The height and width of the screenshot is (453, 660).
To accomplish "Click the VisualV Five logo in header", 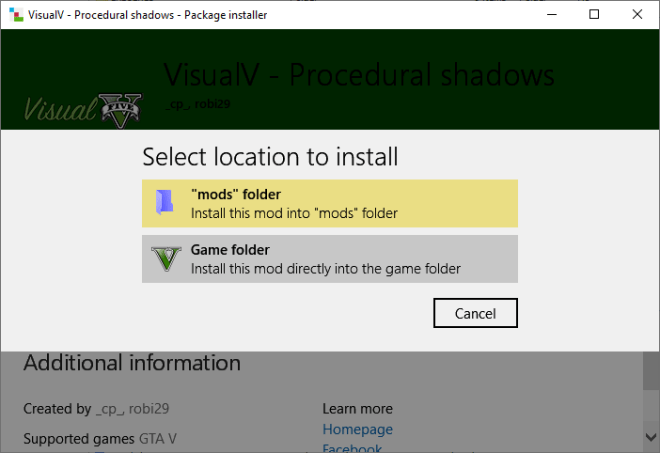I will 83,110.
